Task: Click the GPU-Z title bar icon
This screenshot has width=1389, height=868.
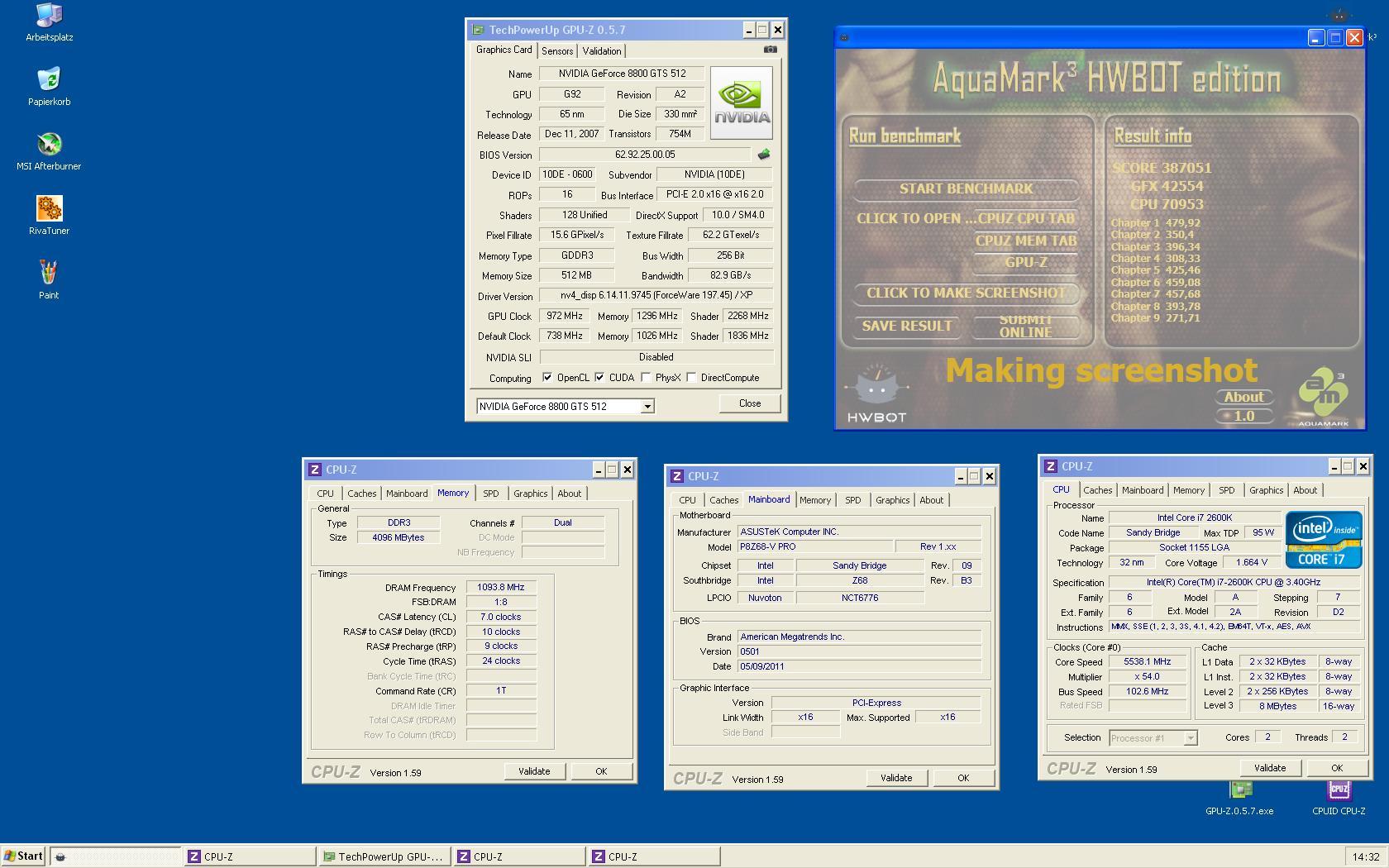Action: [478, 30]
